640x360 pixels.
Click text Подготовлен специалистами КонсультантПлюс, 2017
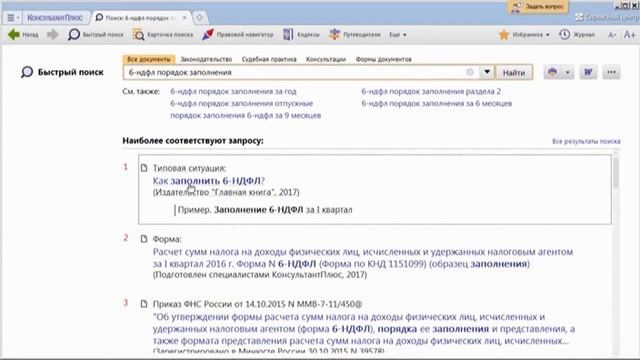point(260,275)
